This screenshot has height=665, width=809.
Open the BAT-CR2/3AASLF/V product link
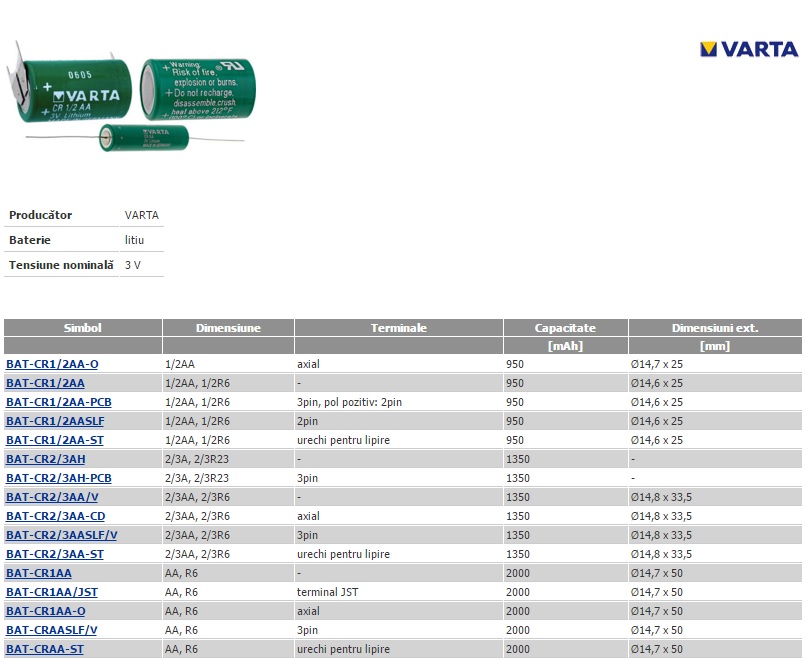pyautogui.click(x=62, y=536)
